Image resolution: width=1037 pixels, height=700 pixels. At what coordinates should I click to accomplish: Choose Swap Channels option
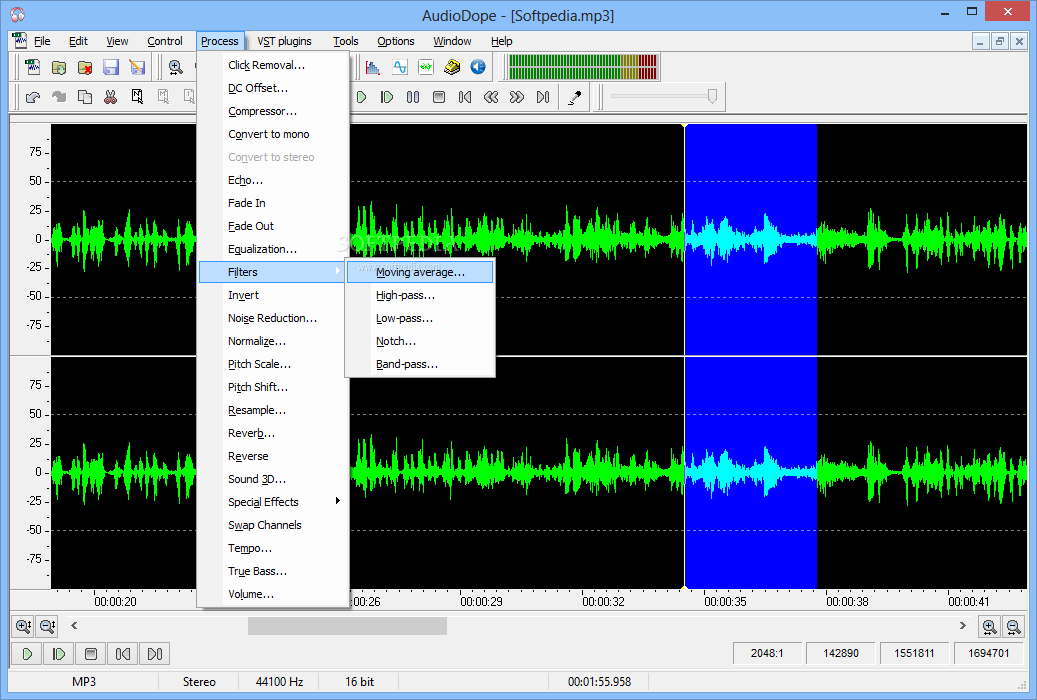pyautogui.click(x=273, y=525)
